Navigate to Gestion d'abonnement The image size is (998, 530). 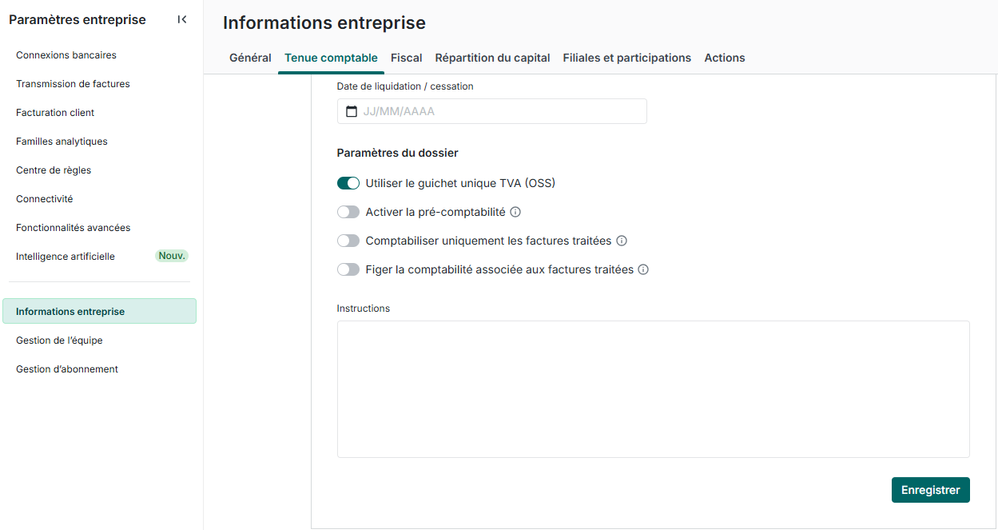click(x=67, y=369)
